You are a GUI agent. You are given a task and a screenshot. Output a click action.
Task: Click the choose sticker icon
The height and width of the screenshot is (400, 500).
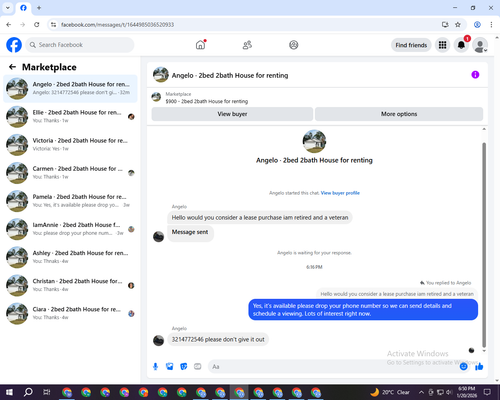(x=184, y=367)
